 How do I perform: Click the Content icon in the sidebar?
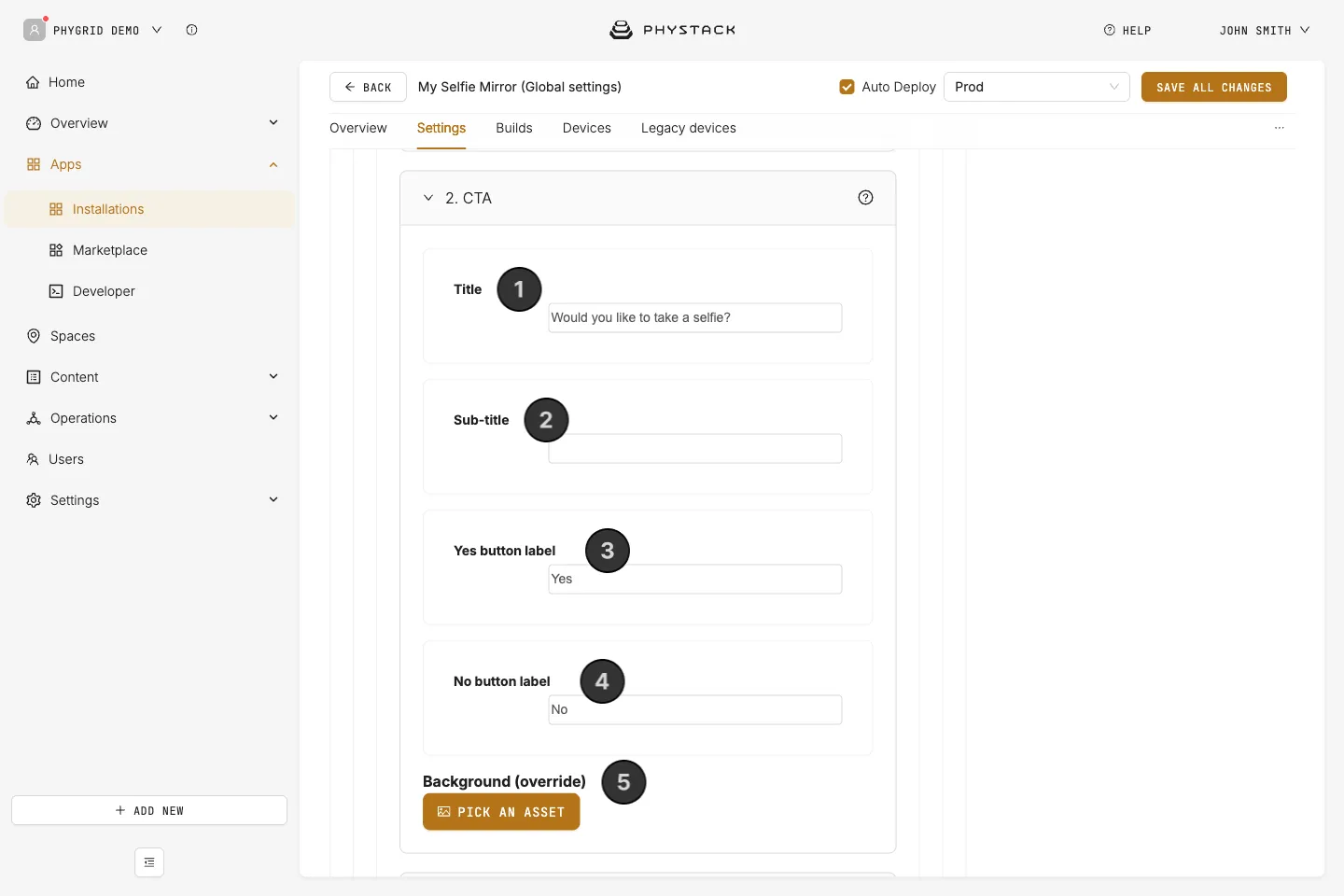tap(34, 377)
